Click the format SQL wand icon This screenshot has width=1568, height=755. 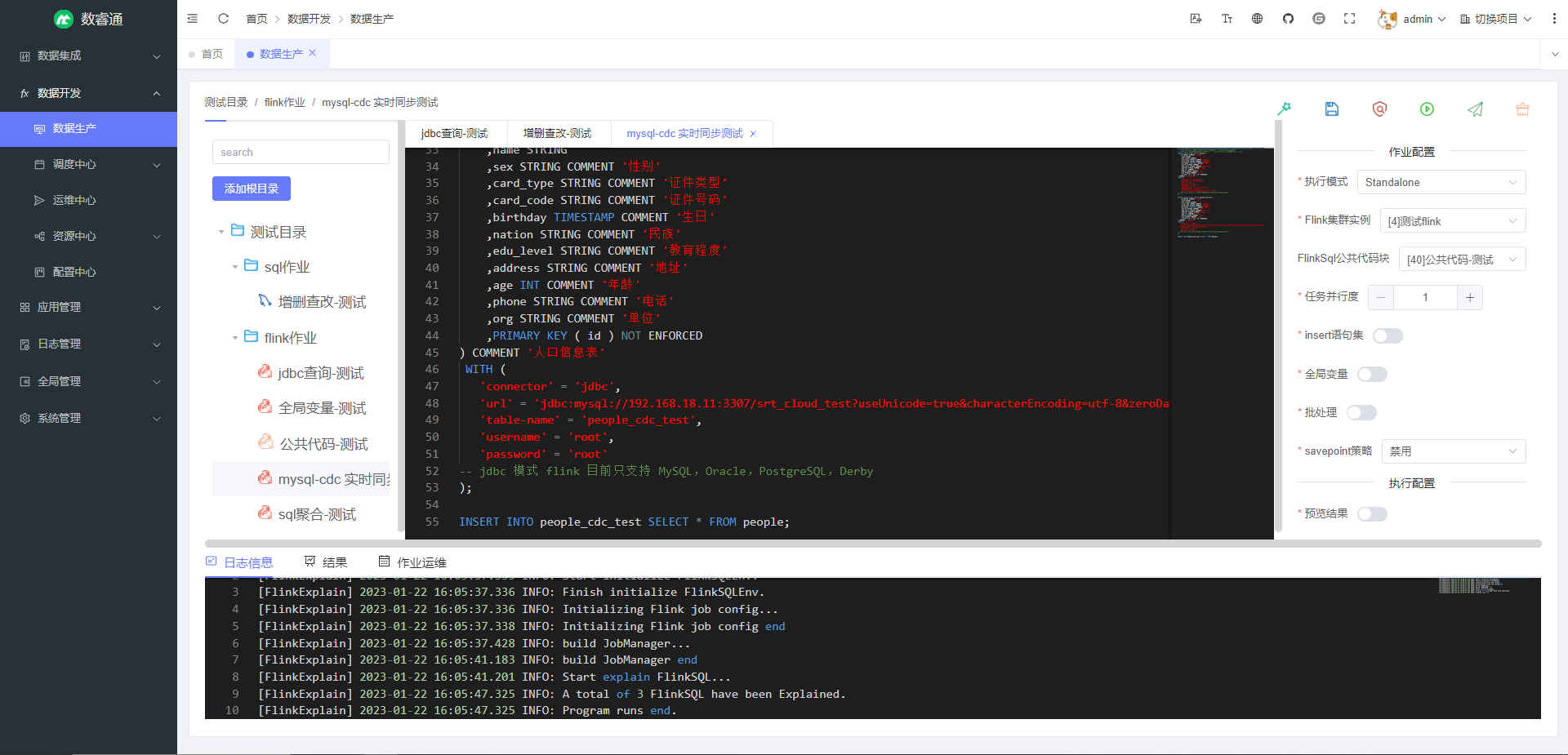pos(1284,109)
